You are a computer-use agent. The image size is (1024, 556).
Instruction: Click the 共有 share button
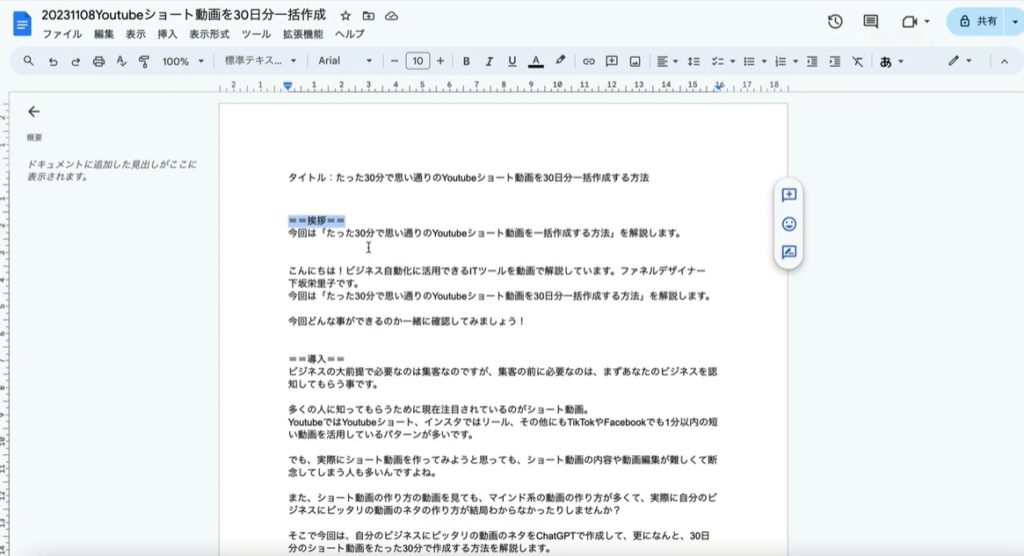[x=979, y=21]
